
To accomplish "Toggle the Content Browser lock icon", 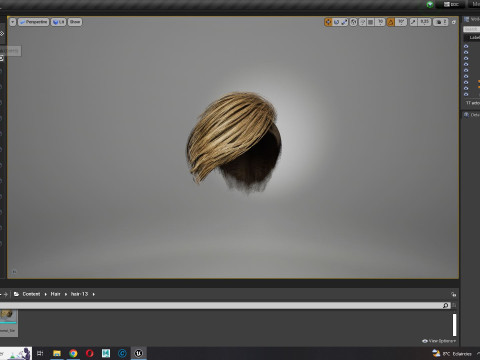I will click(x=453, y=294).
